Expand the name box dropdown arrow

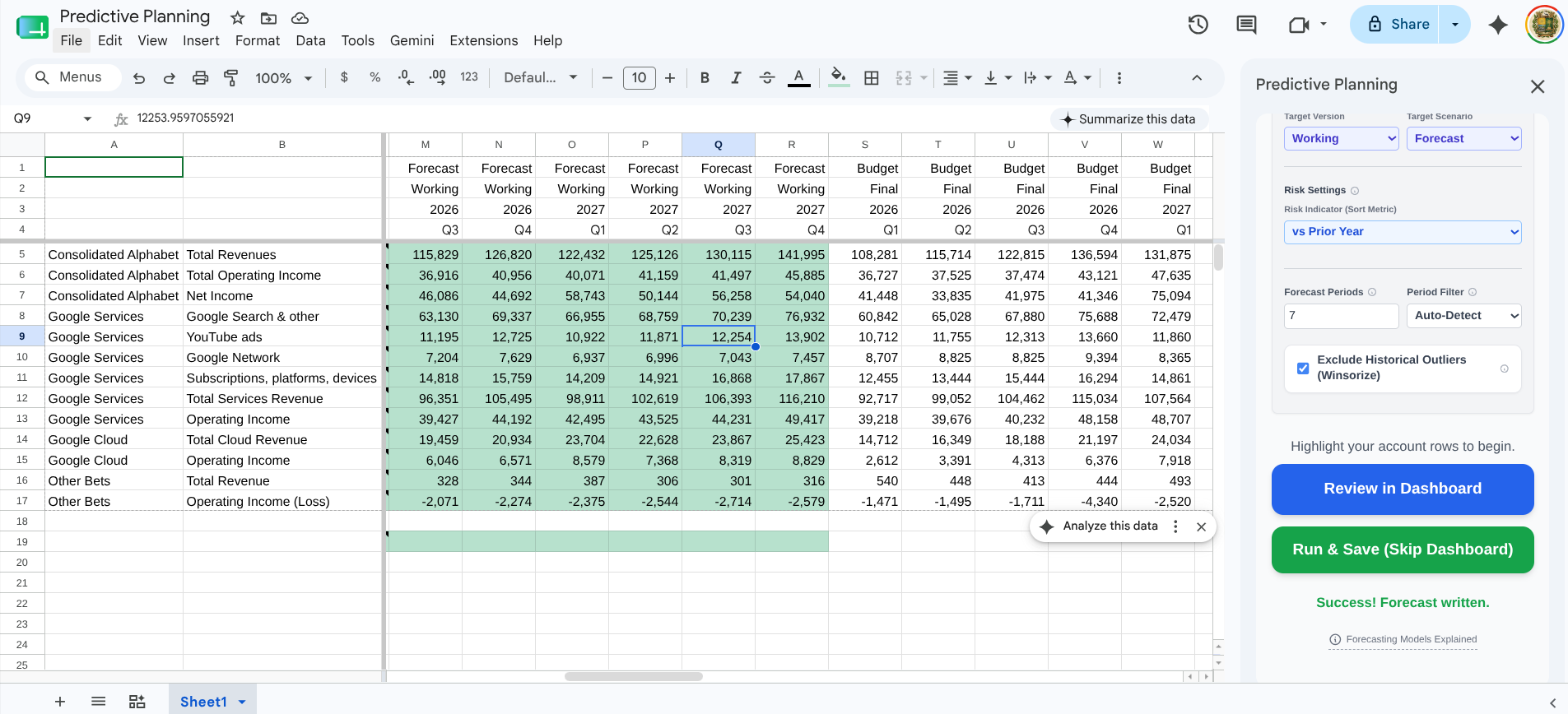click(87, 119)
